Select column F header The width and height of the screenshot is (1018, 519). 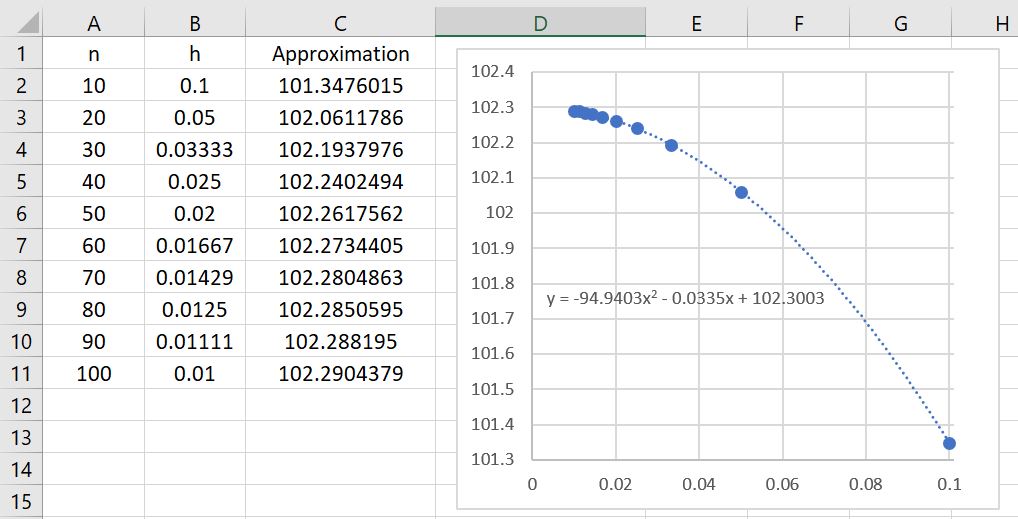798,23
